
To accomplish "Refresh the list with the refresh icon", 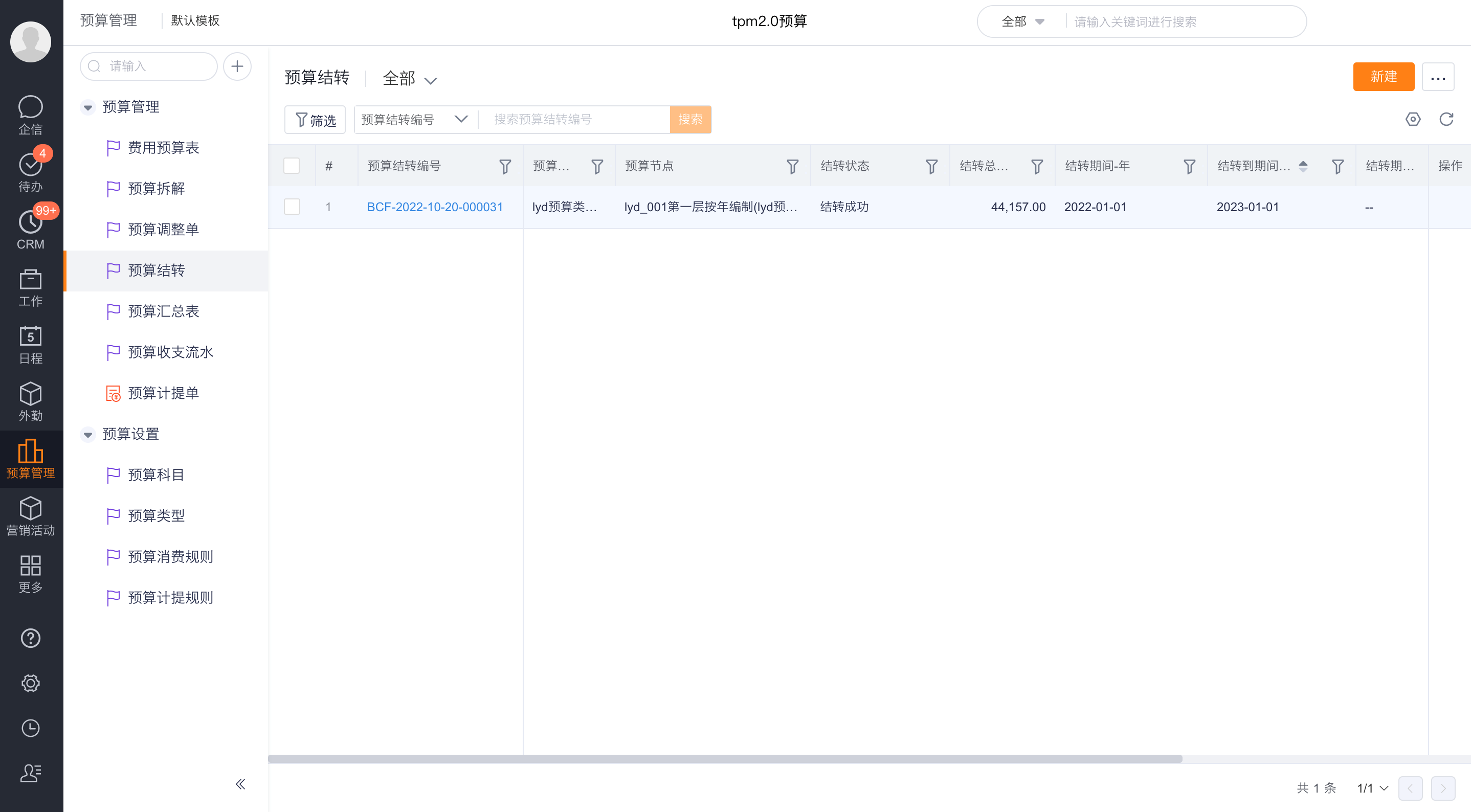I will [1446, 119].
